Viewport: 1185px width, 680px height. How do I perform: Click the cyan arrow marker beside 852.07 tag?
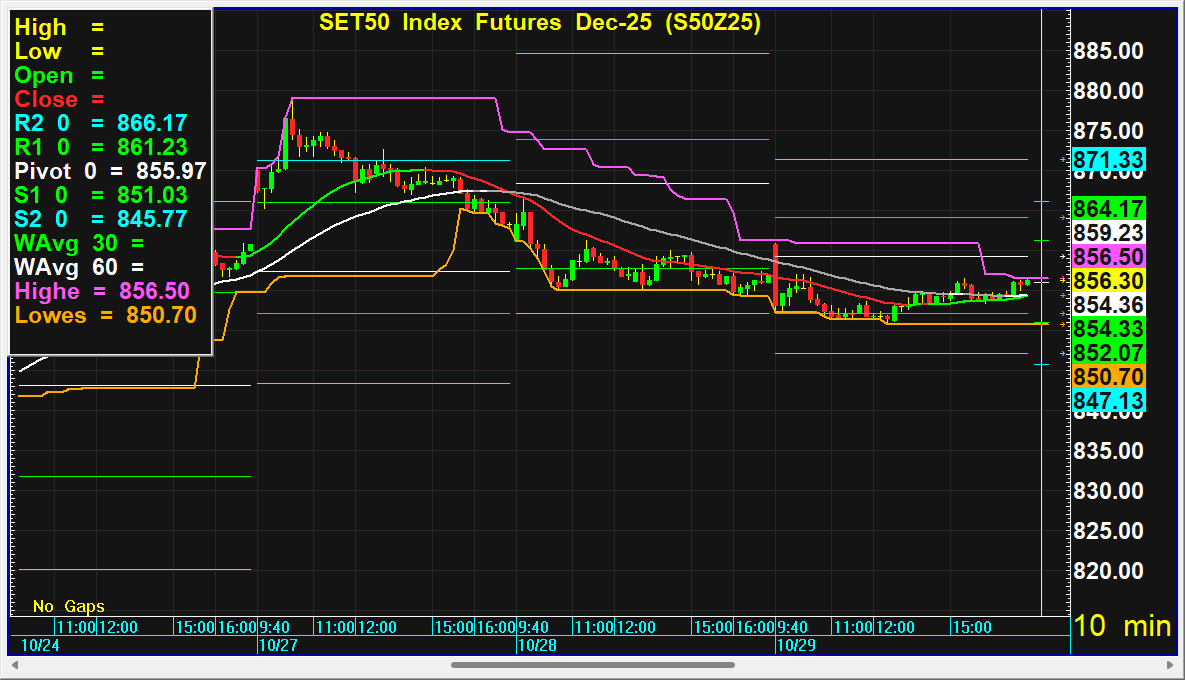tap(1063, 353)
